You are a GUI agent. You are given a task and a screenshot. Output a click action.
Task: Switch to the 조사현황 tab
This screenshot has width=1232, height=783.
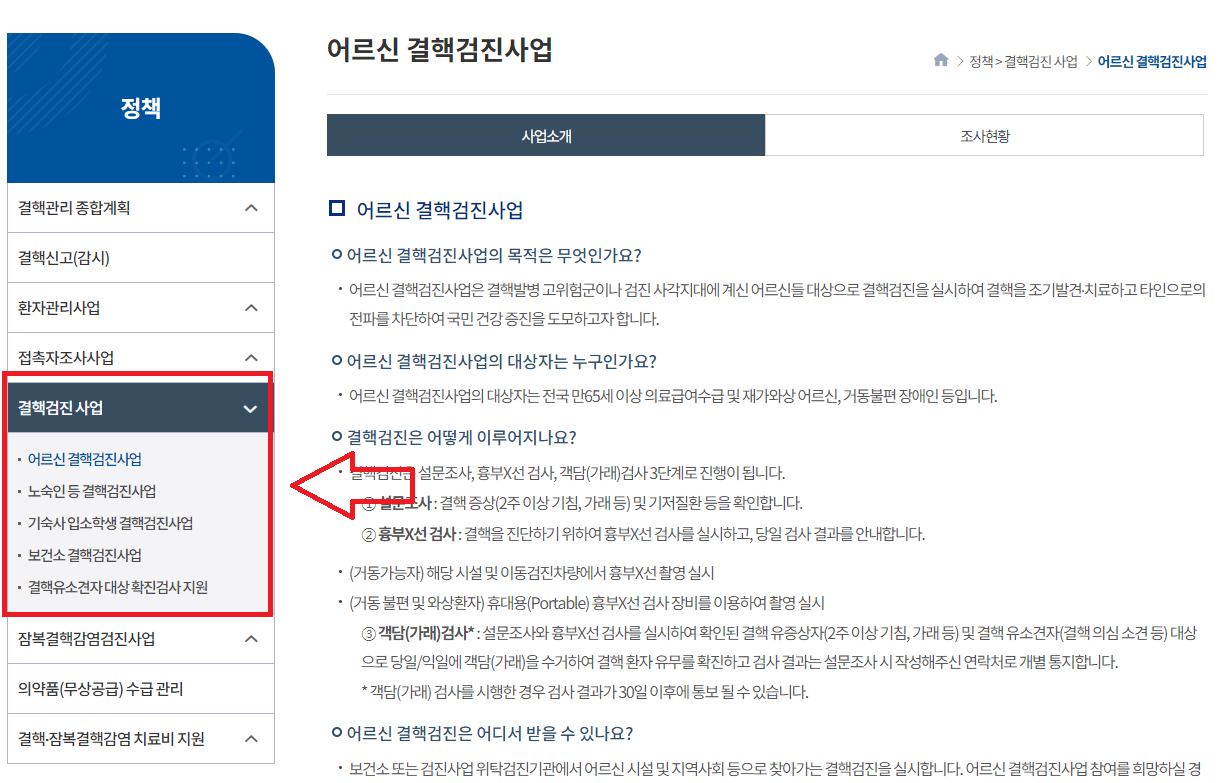(x=984, y=135)
